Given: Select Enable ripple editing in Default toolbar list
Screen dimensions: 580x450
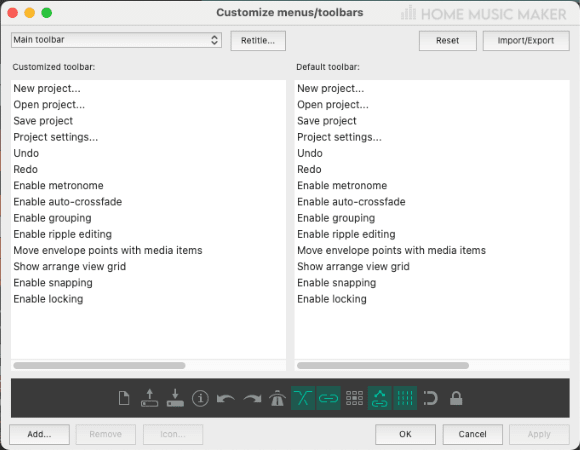Looking at the screenshot, I should pyautogui.click(x=432, y=234).
